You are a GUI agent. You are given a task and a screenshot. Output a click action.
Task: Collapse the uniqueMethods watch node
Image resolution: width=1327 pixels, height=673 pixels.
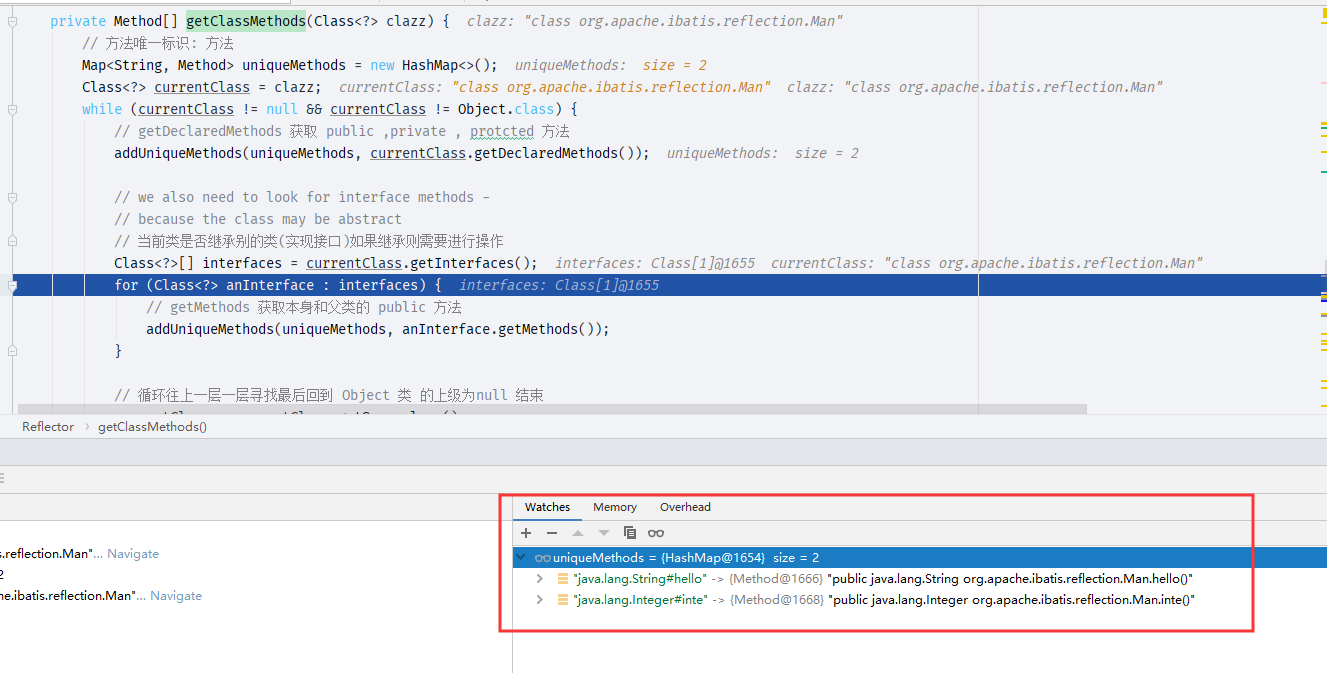pyautogui.click(x=521, y=557)
